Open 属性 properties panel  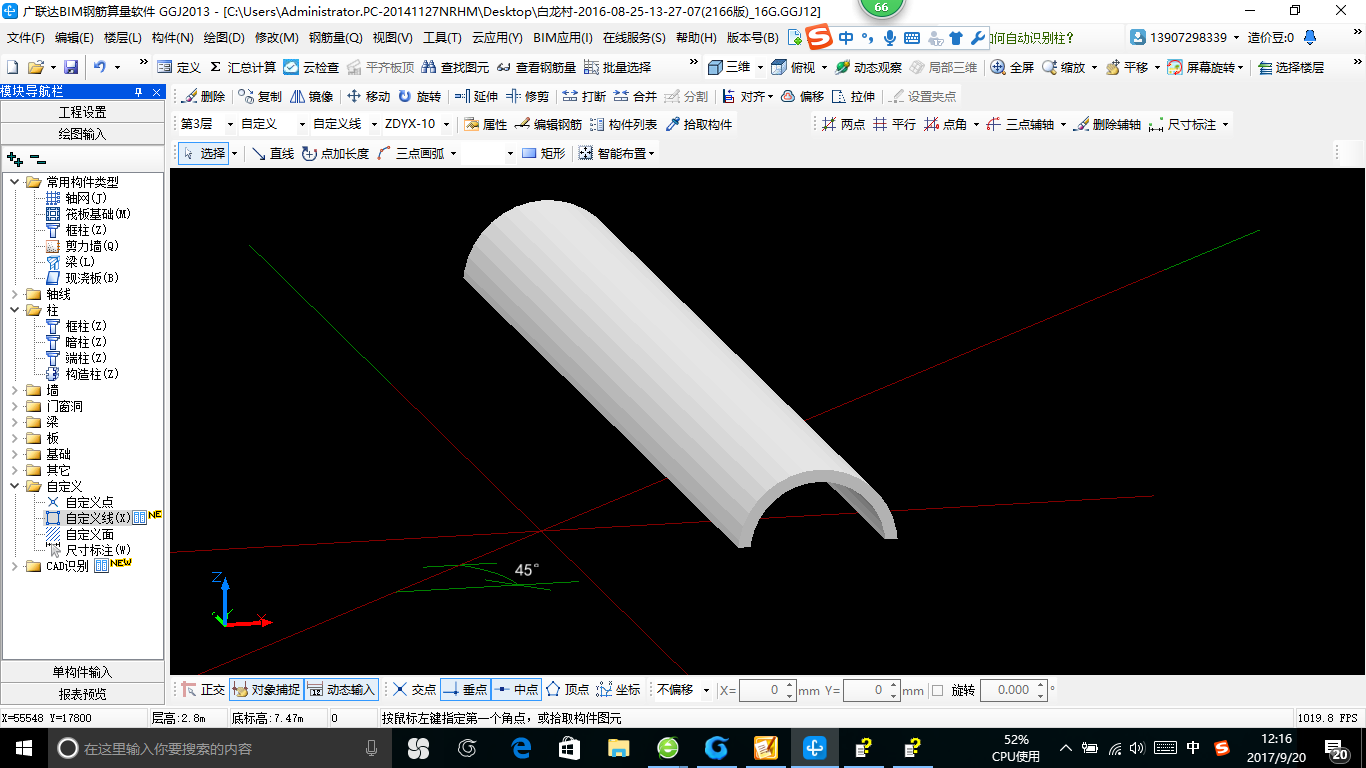coord(485,124)
